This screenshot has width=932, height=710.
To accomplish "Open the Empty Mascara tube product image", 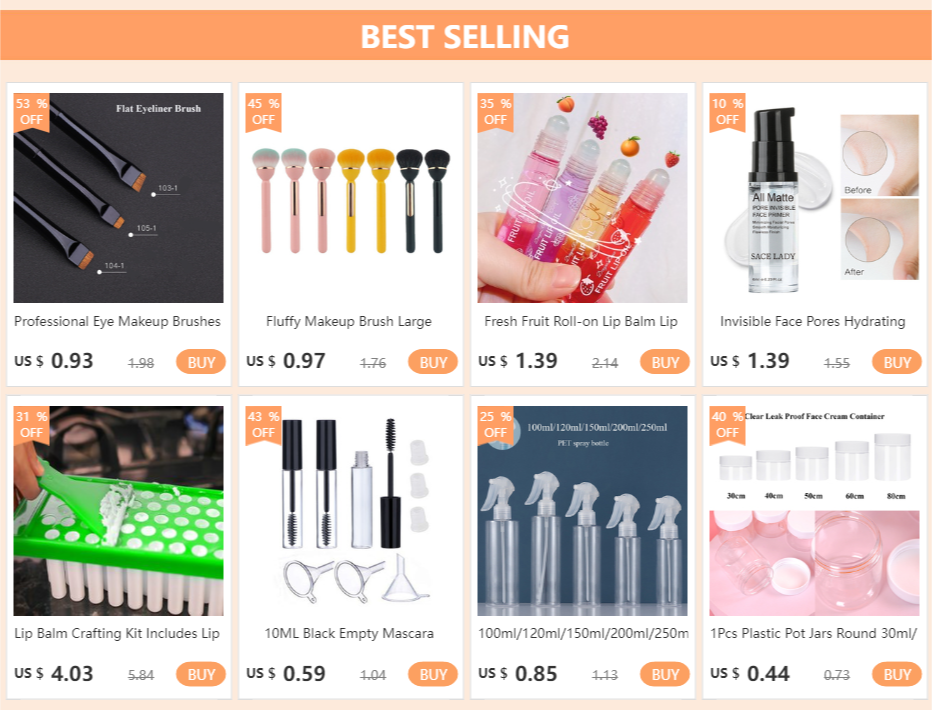I will tap(351, 511).
